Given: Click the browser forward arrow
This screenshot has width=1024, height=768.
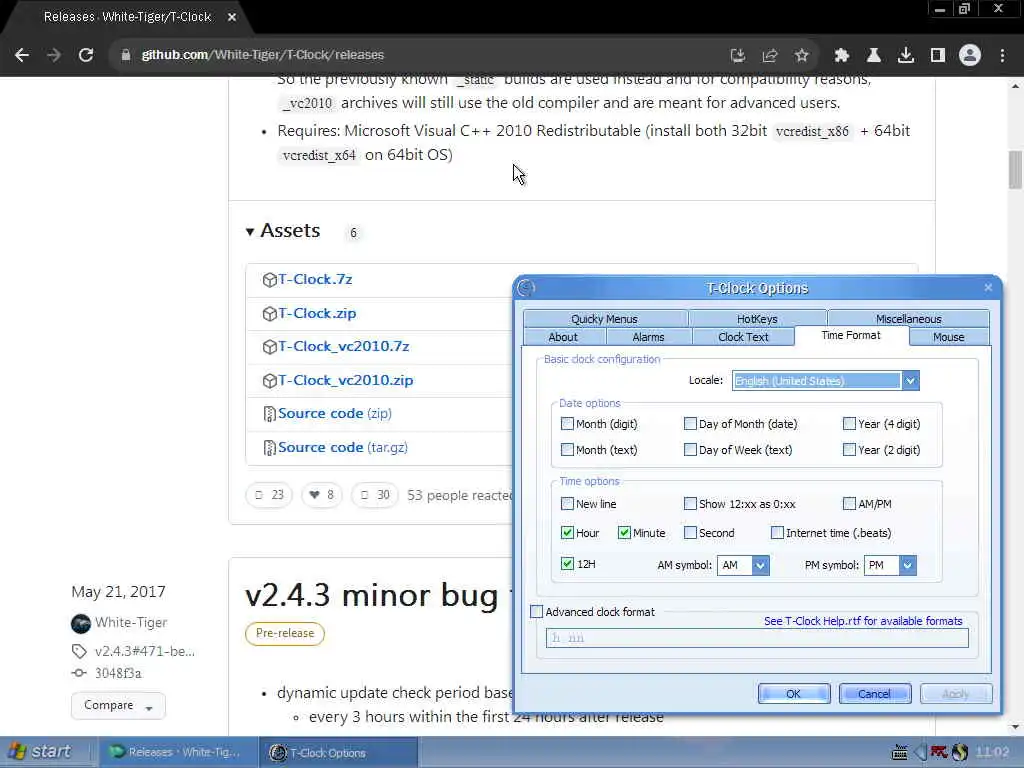Looking at the screenshot, I should pyautogui.click(x=54, y=55).
